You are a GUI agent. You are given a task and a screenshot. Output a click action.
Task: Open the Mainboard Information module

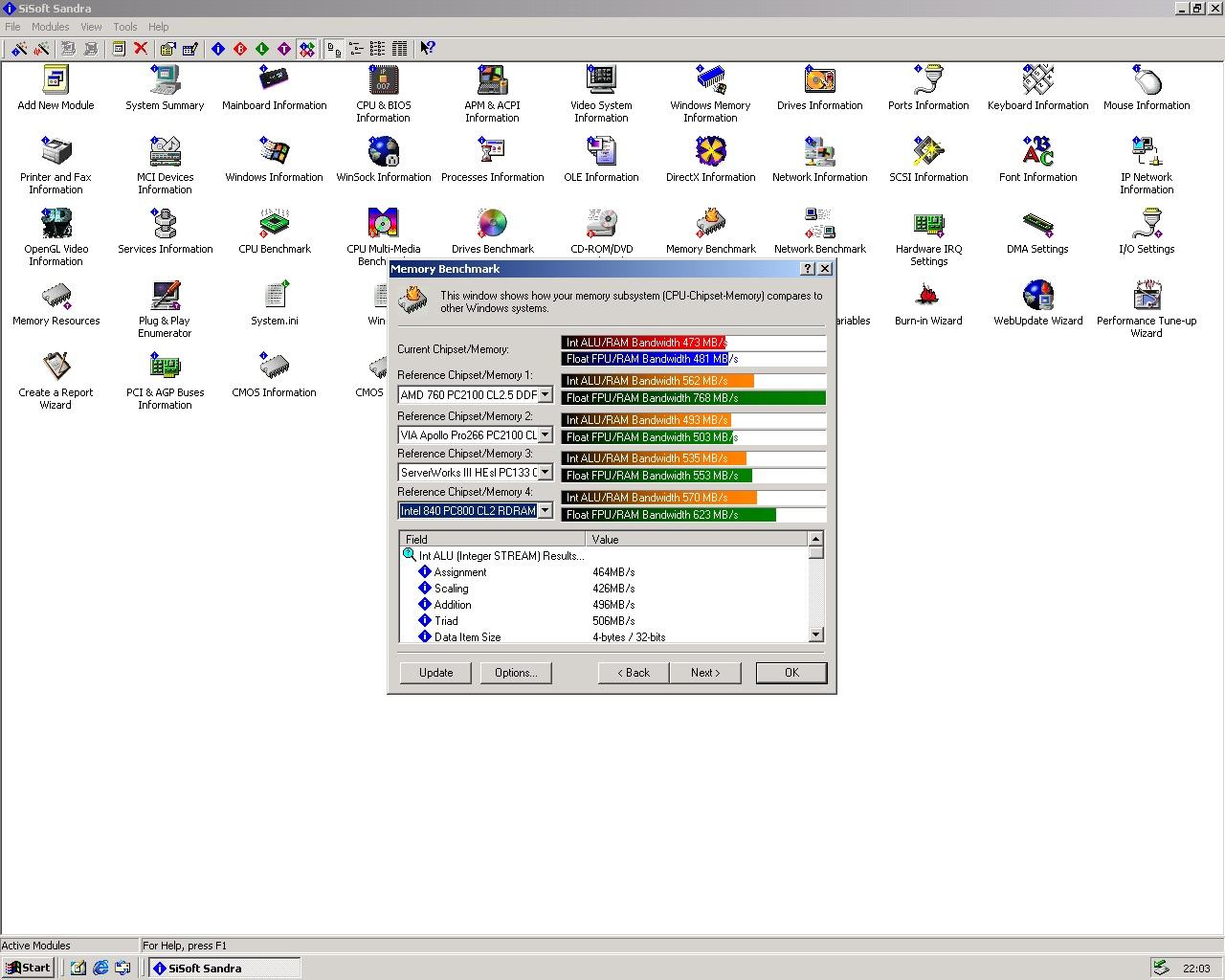click(x=275, y=88)
